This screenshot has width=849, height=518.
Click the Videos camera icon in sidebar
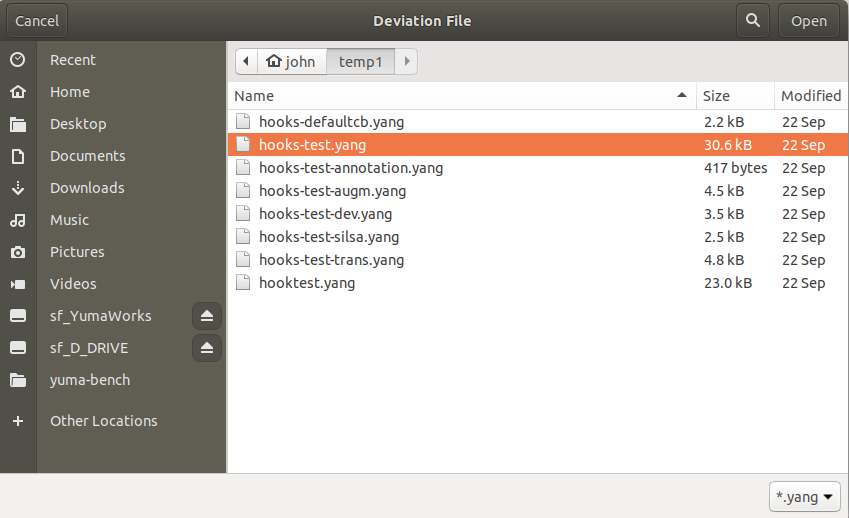point(17,284)
